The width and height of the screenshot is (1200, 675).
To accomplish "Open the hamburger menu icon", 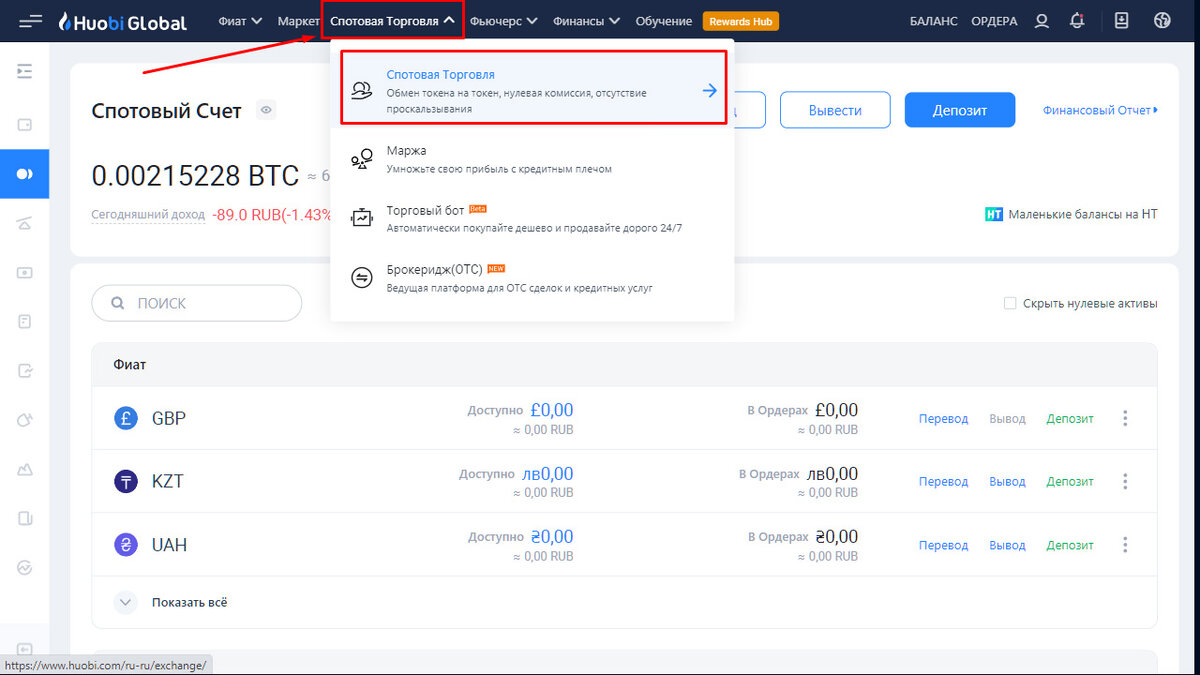I will [31, 21].
